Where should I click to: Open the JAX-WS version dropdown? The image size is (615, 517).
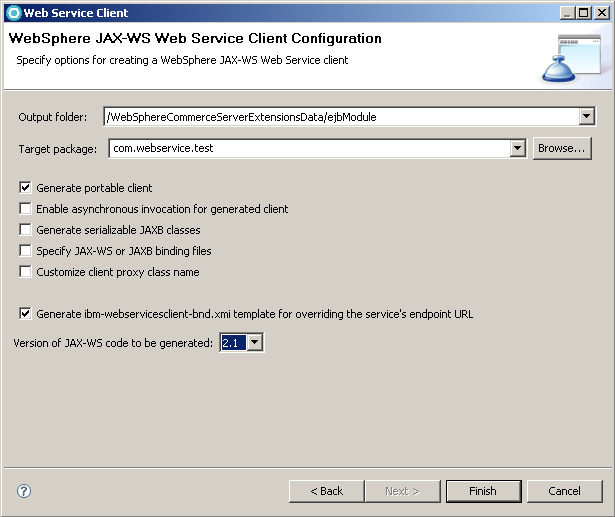click(254, 343)
